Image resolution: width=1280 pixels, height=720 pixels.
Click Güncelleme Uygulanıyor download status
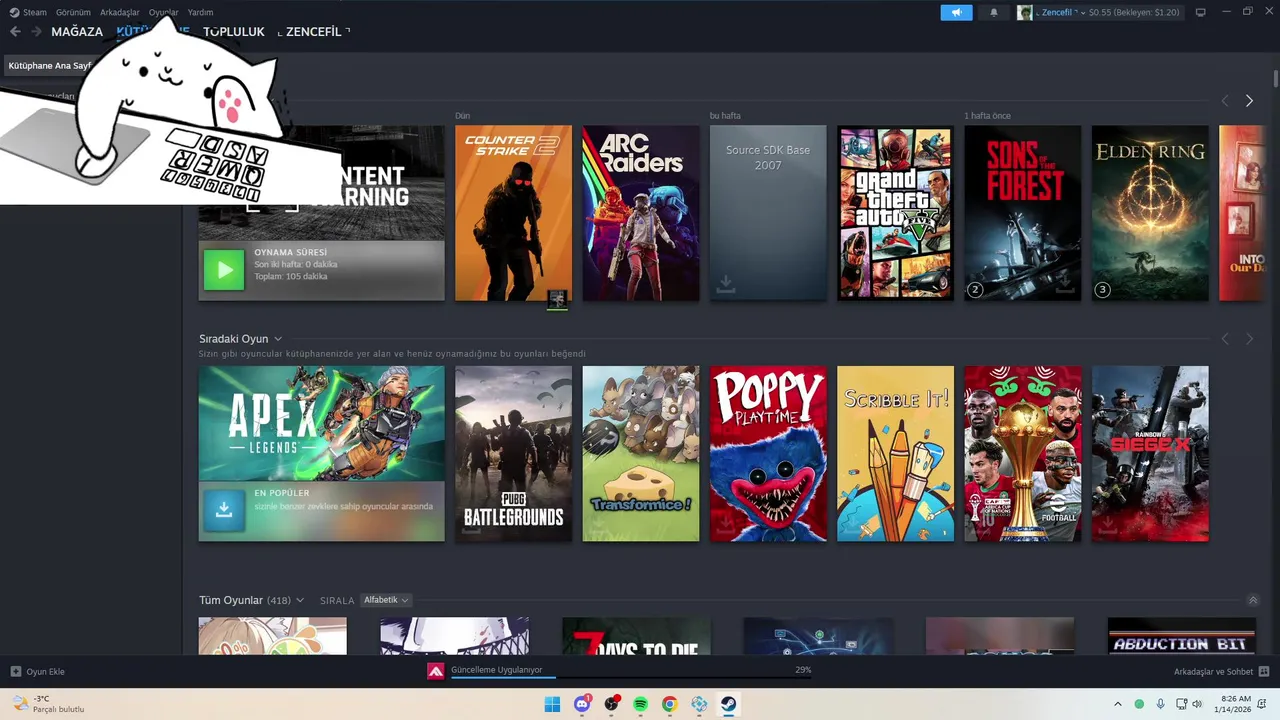[x=497, y=669]
